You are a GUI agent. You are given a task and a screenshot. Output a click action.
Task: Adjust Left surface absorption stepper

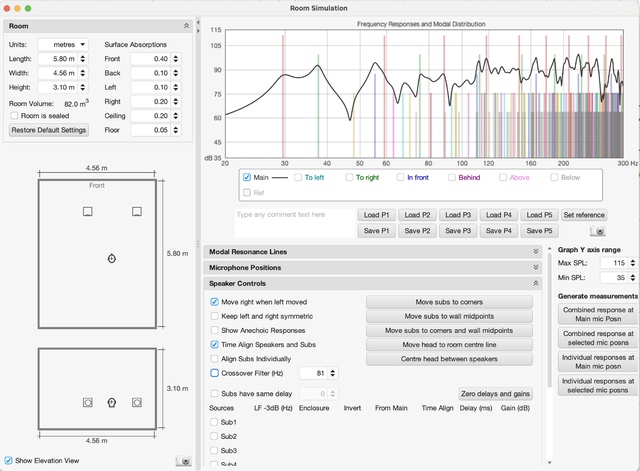point(176,87)
